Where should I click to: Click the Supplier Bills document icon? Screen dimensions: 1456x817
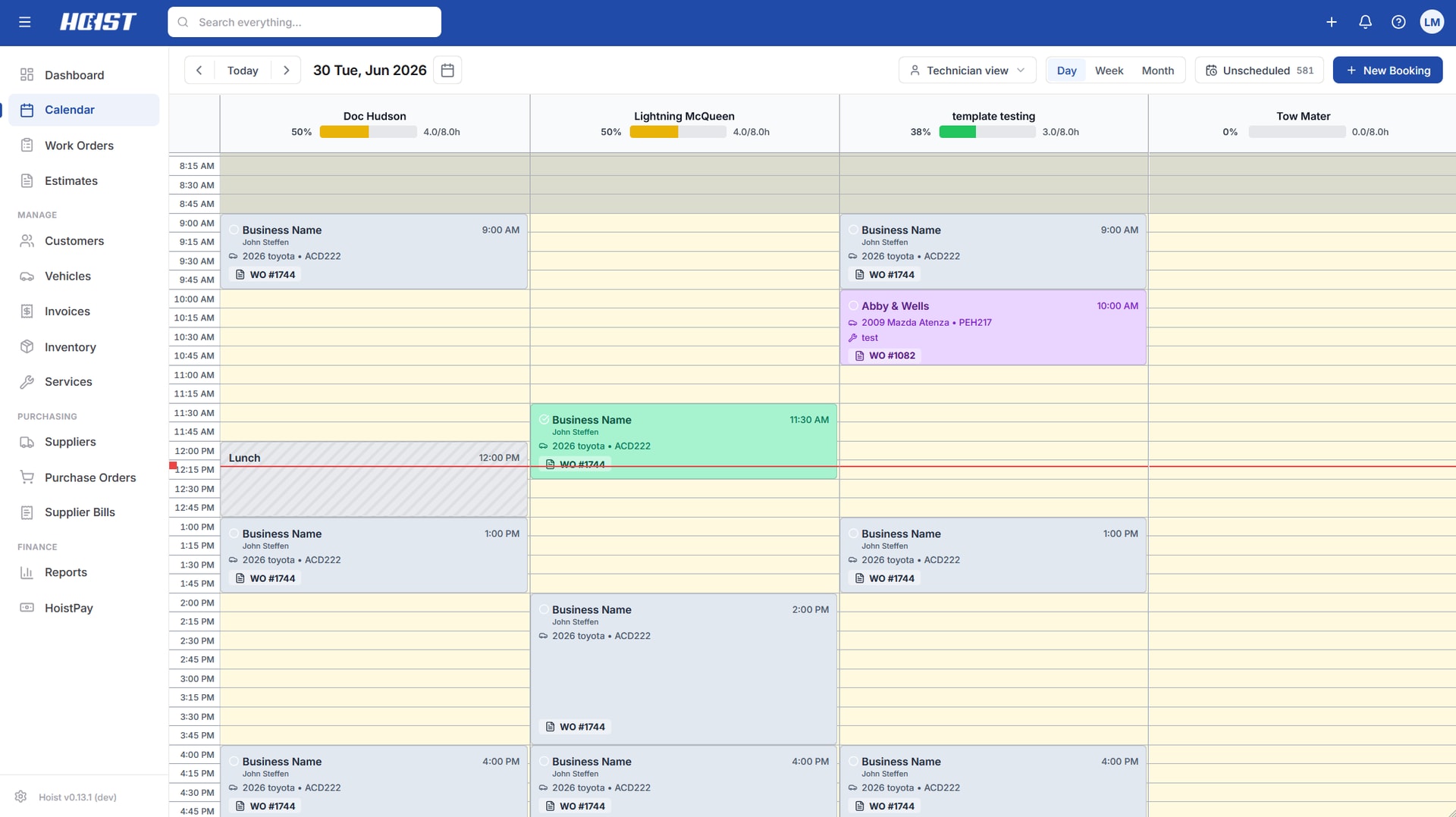[27, 512]
